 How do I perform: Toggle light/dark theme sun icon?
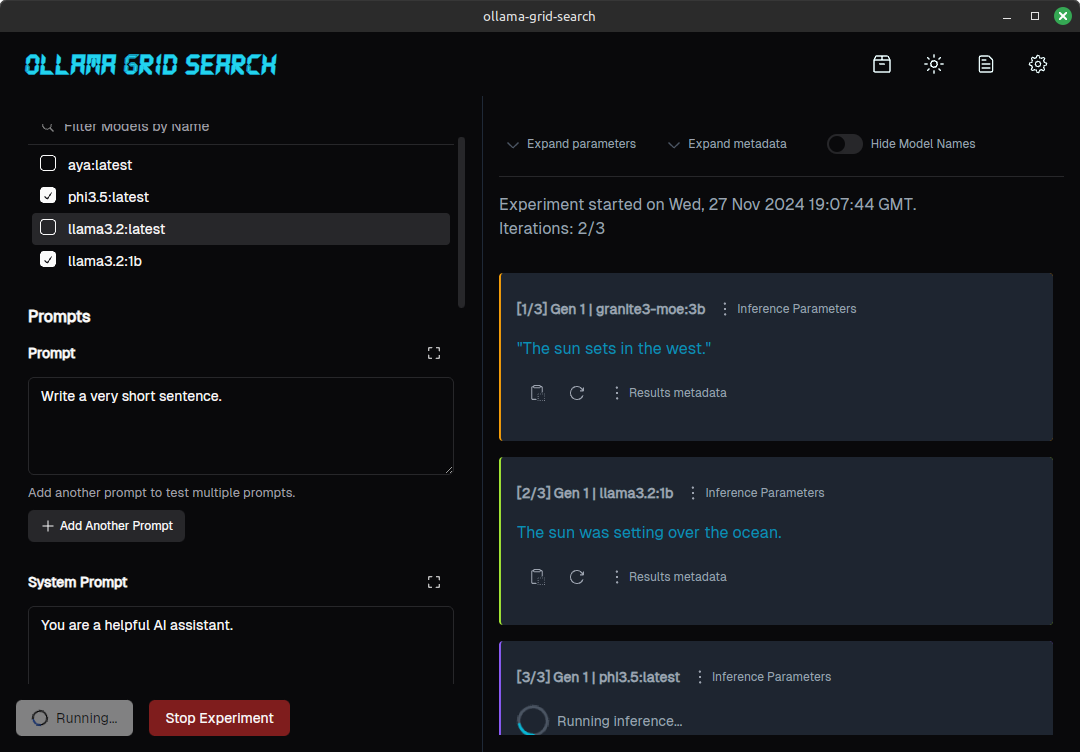934,64
